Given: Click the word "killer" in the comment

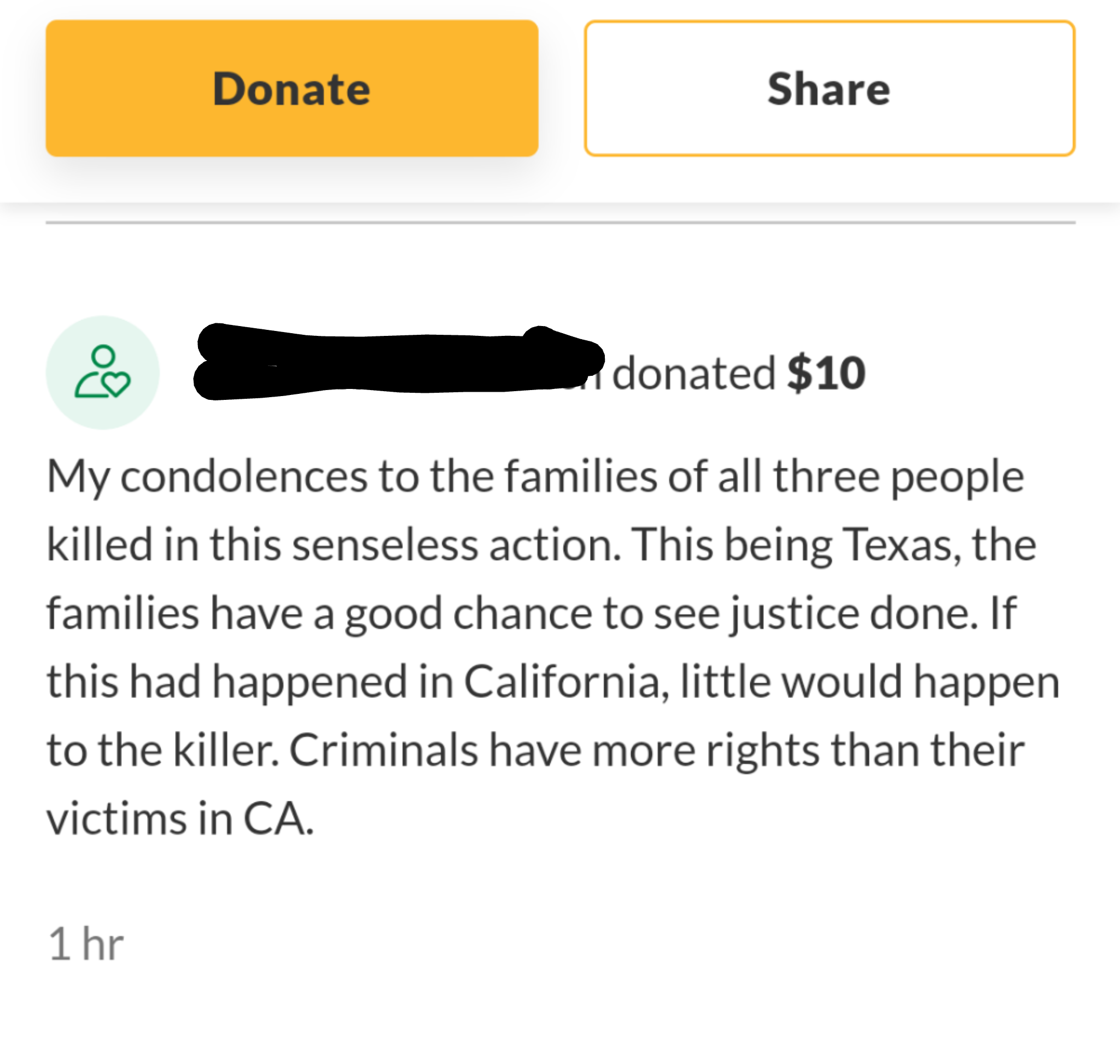Looking at the screenshot, I should click(x=225, y=751).
